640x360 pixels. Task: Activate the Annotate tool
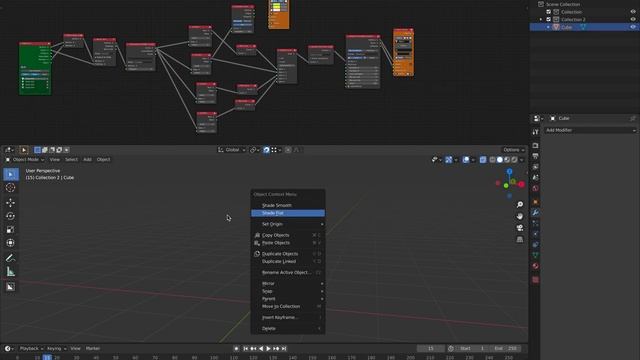(x=11, y=258)
